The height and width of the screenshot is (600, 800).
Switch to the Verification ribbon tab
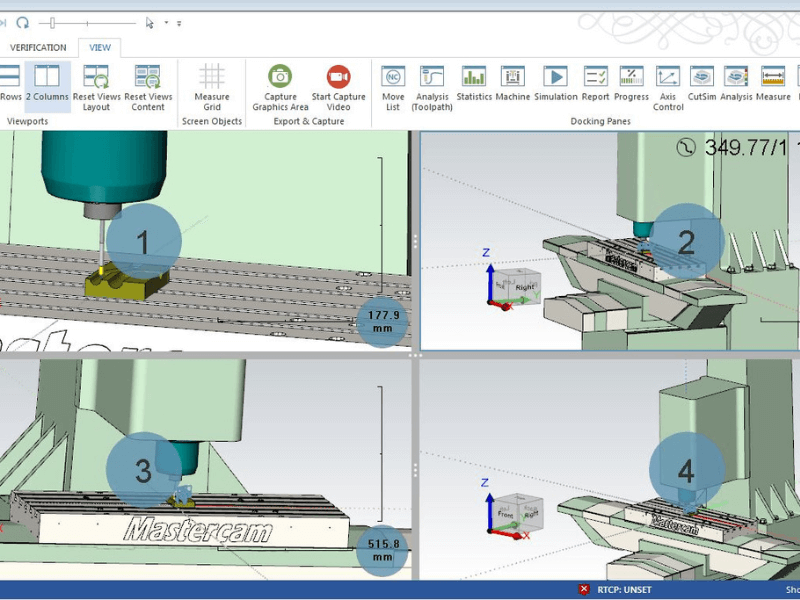coord(38,47)
